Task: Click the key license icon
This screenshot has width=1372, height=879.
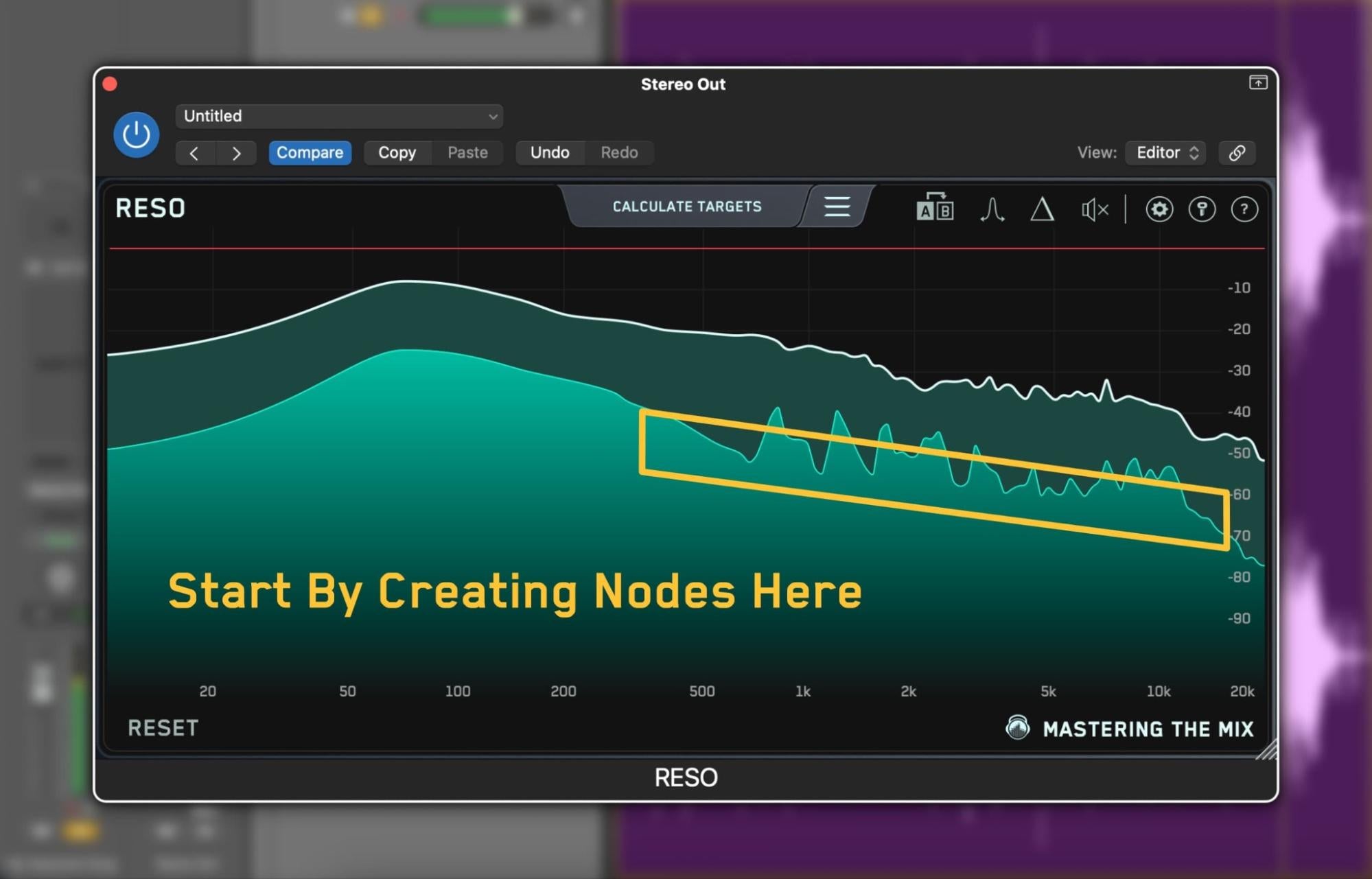Action: (1202, 209)
